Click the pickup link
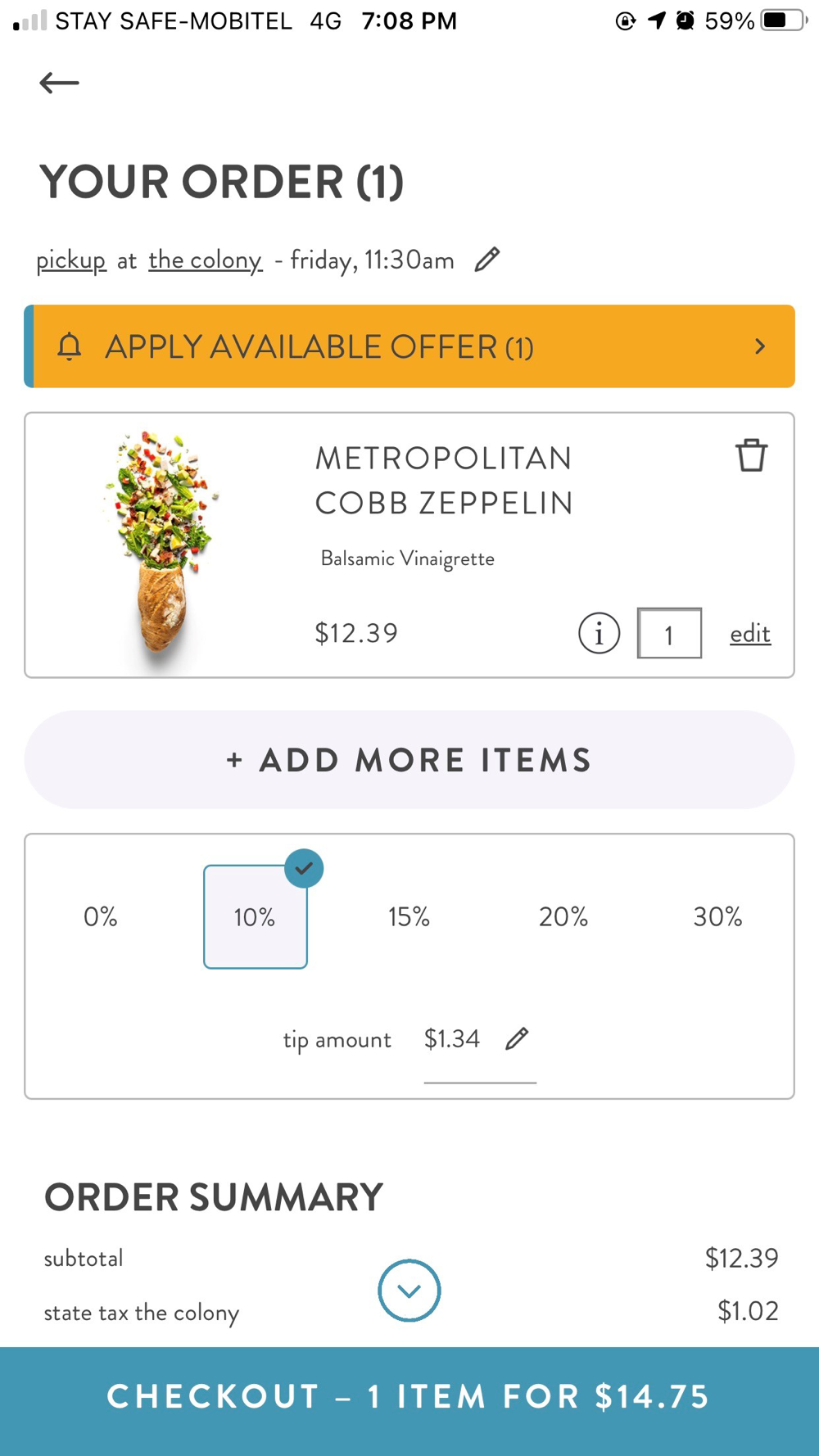Screen dimensions: 819x1456 [x=71, y=260]
